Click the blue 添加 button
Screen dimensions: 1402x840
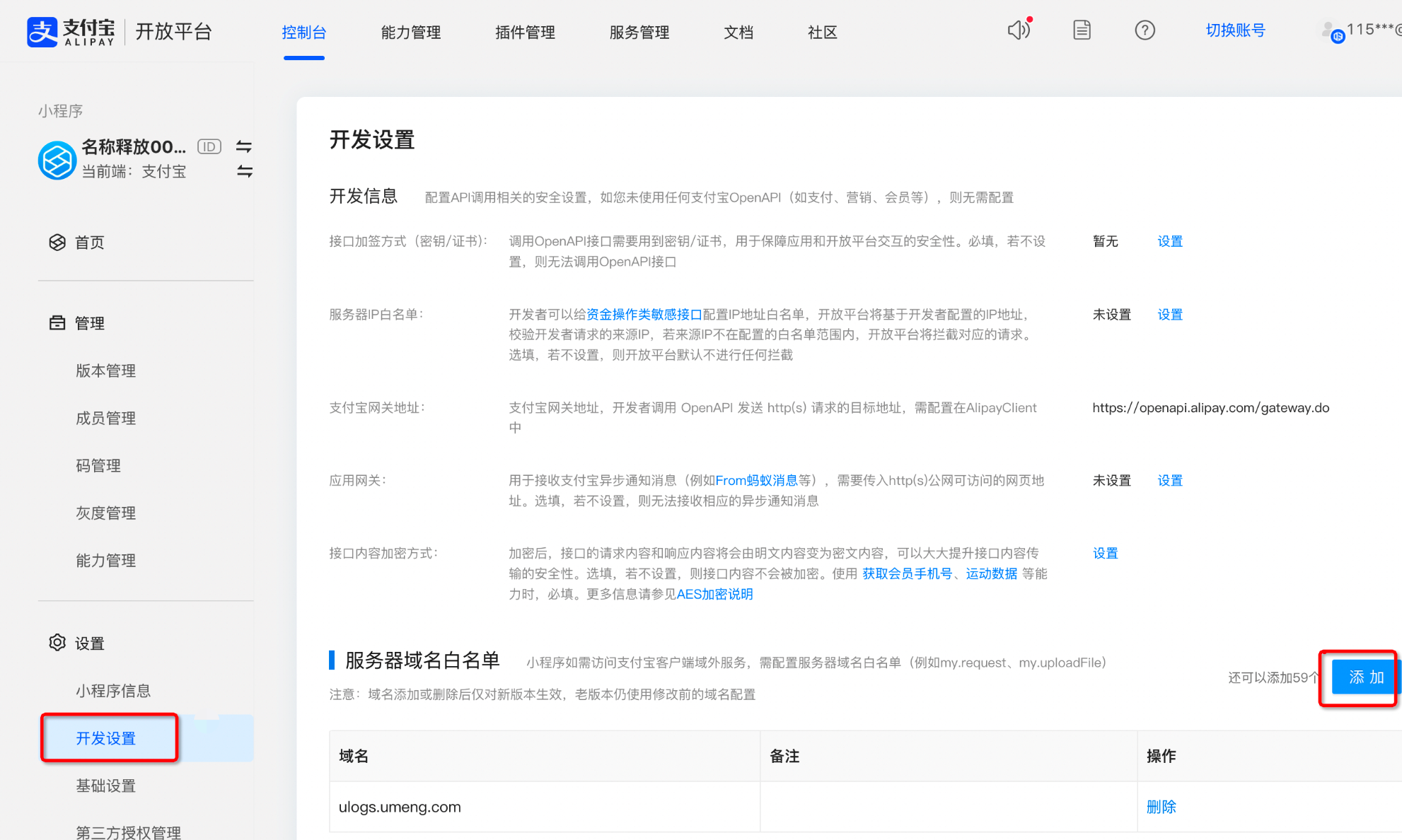click(1365, 677)
